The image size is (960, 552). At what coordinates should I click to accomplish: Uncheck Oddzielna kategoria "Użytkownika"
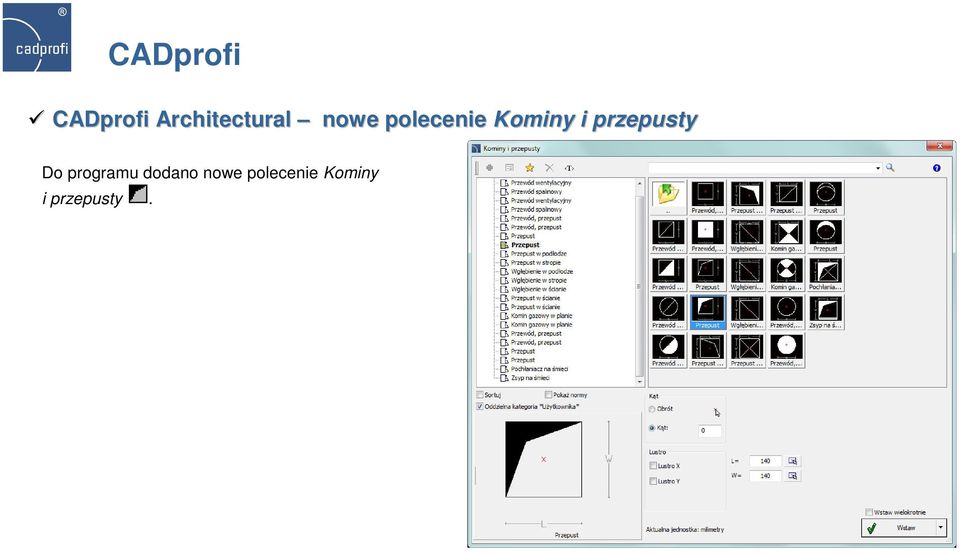tap(481, 406)
